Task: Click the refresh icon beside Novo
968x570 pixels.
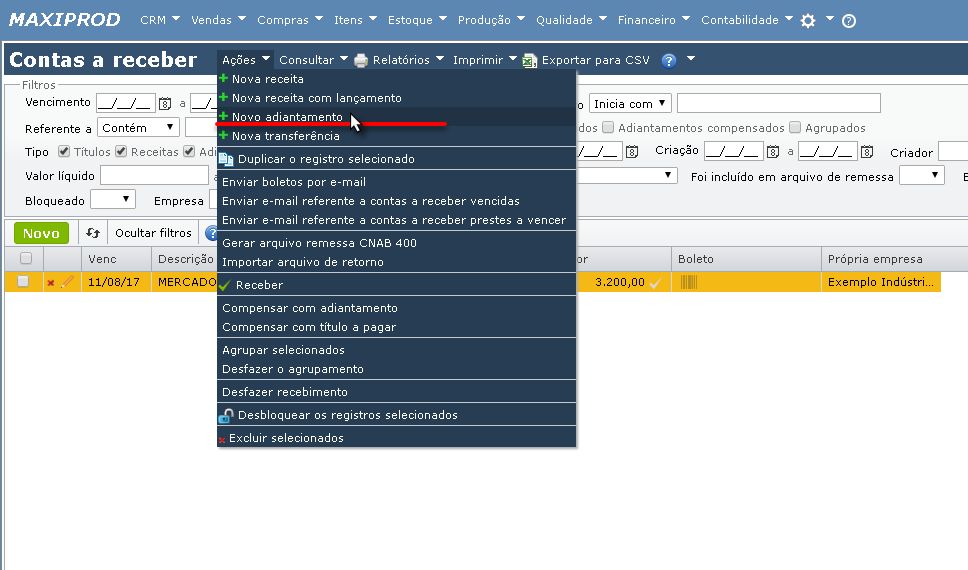Action: (93, 233)
